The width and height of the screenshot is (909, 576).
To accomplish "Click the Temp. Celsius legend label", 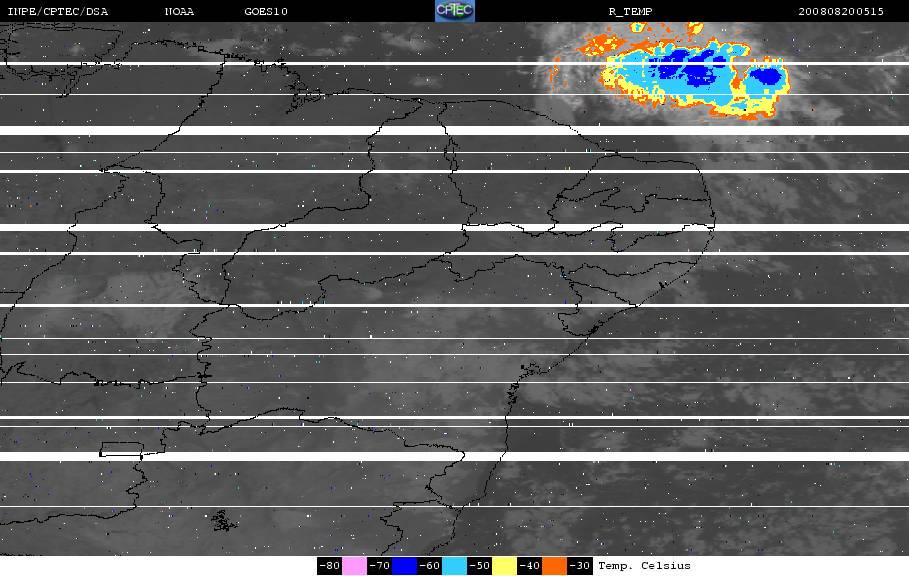I will (x=644, y=566).
